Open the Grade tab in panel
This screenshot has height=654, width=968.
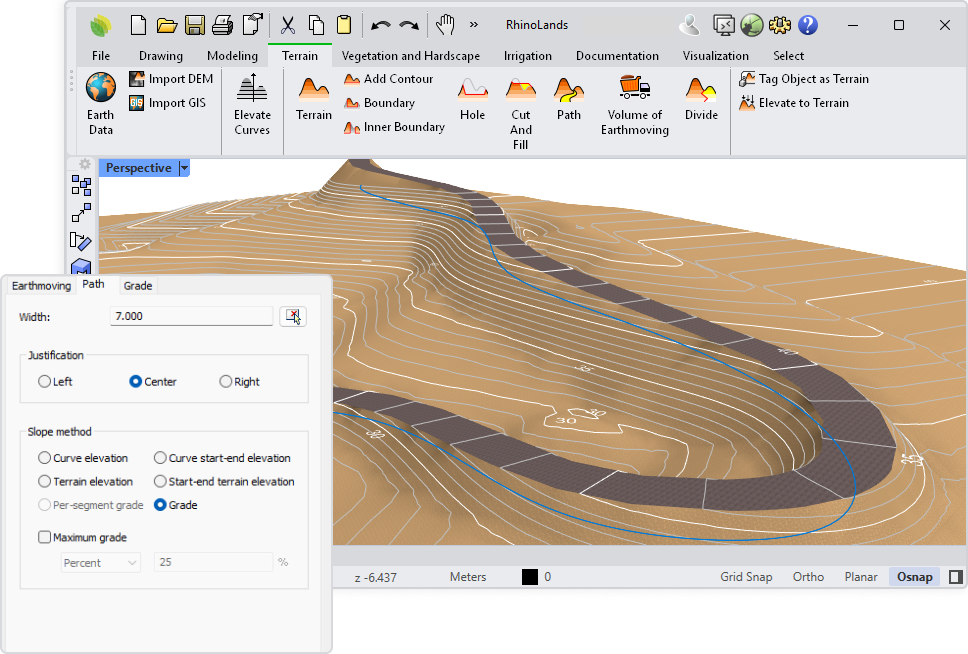pyautogui.click(x=138, y=286)
